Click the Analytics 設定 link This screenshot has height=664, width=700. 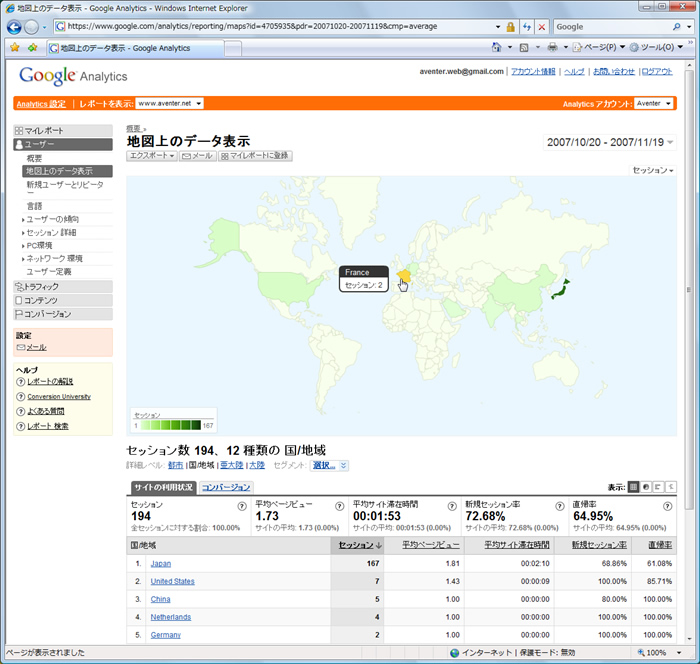(x=41, y=104)
